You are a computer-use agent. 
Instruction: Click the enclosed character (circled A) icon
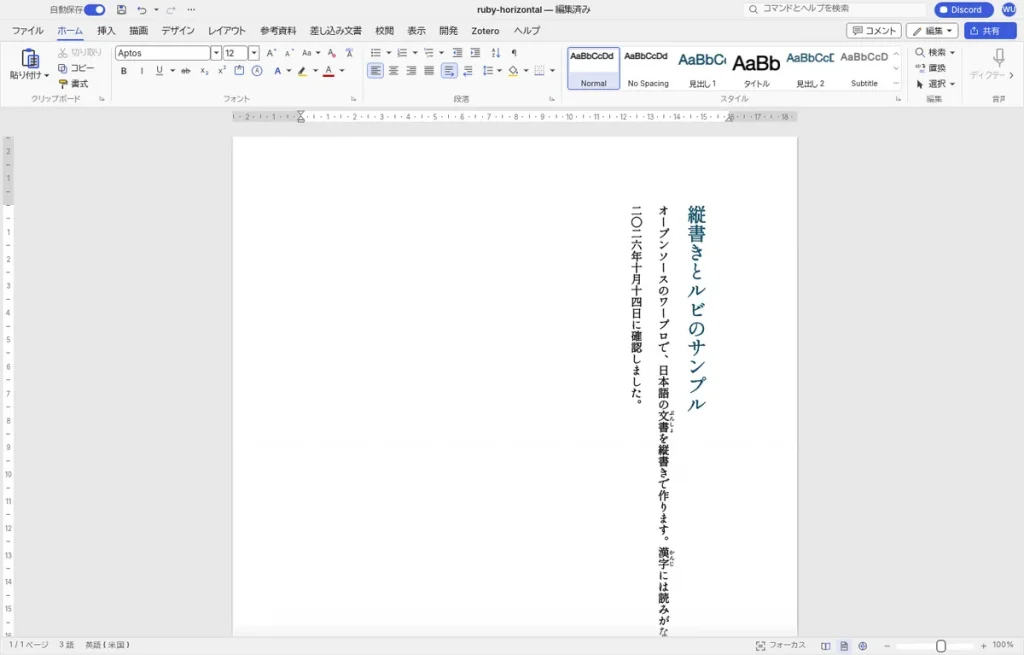[257, 71]
